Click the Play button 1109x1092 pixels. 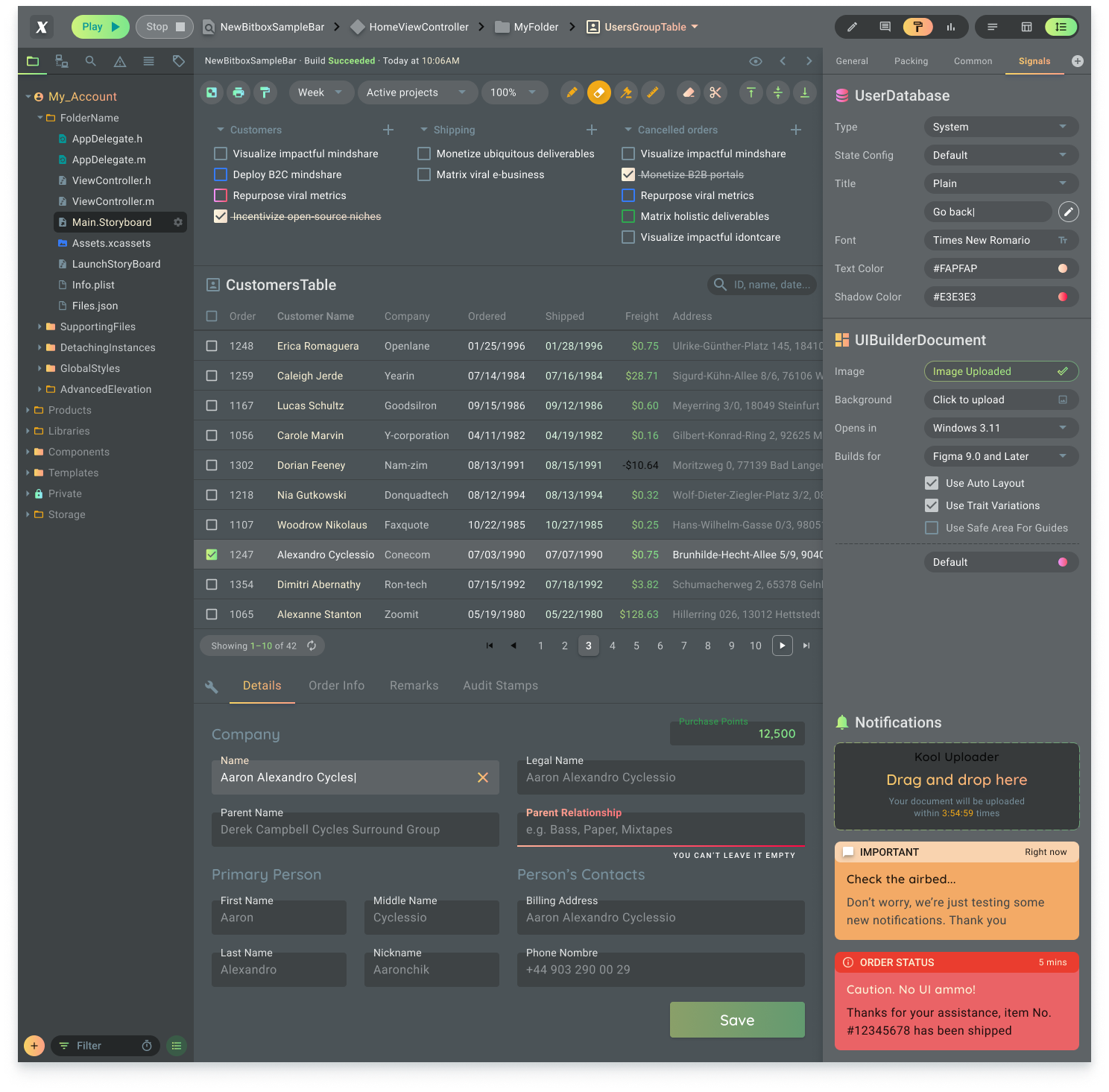101,27
